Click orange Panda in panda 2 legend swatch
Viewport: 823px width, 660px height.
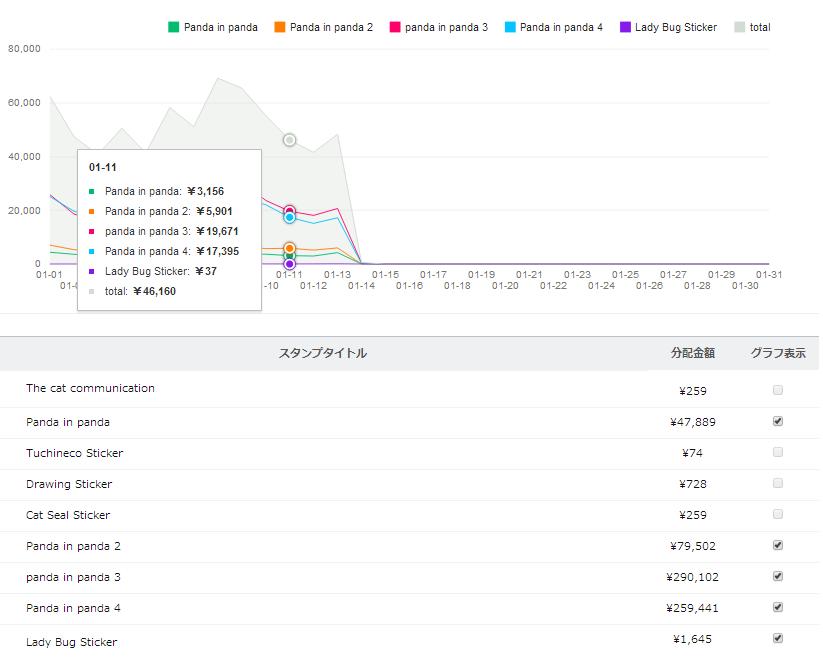click(280, 27)
